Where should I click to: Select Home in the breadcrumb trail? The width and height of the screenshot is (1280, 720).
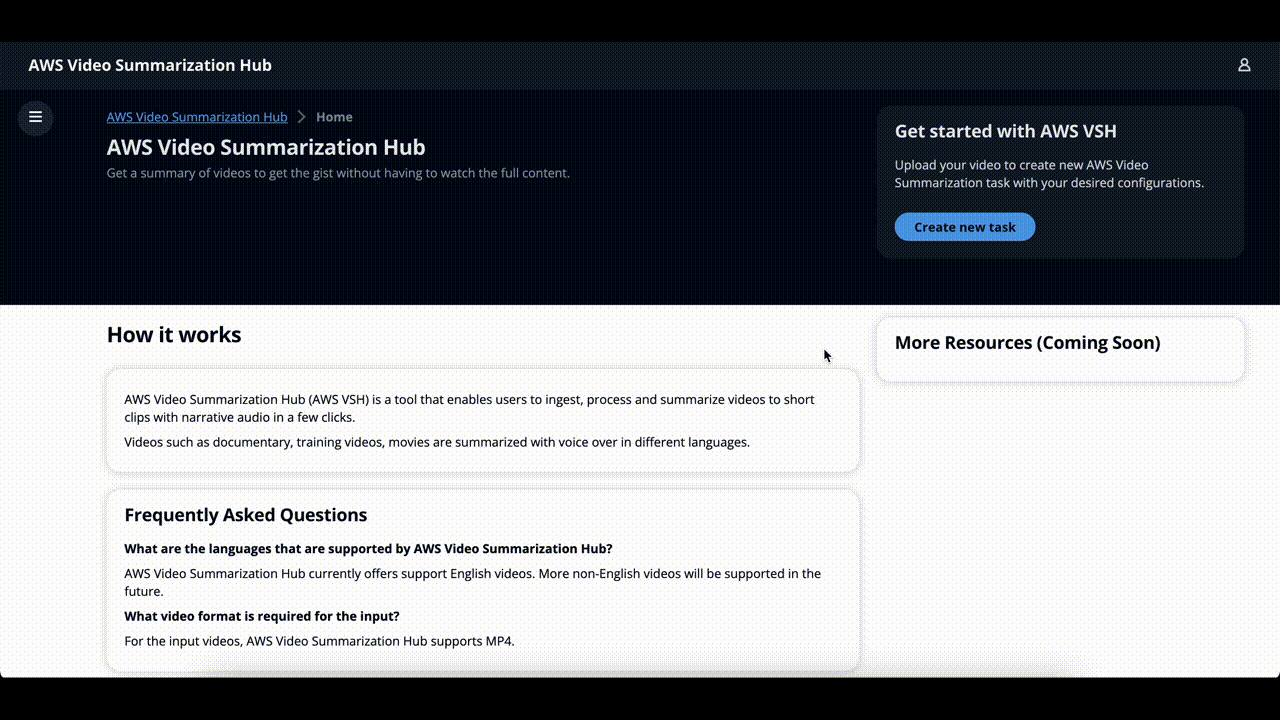pos(334,117)
